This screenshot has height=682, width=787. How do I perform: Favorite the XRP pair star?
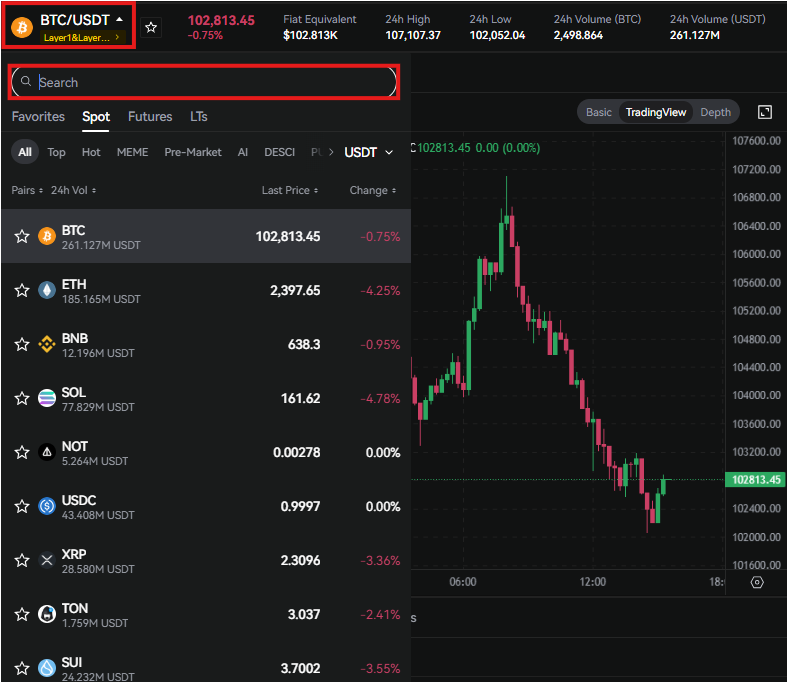[22, 560]
